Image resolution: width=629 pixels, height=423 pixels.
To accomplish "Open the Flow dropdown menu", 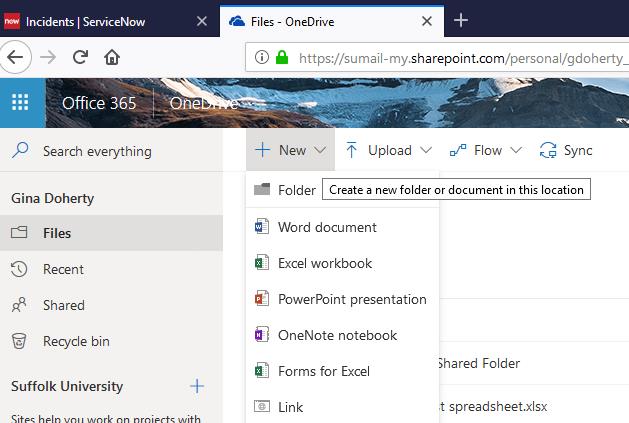I will 486,150.
